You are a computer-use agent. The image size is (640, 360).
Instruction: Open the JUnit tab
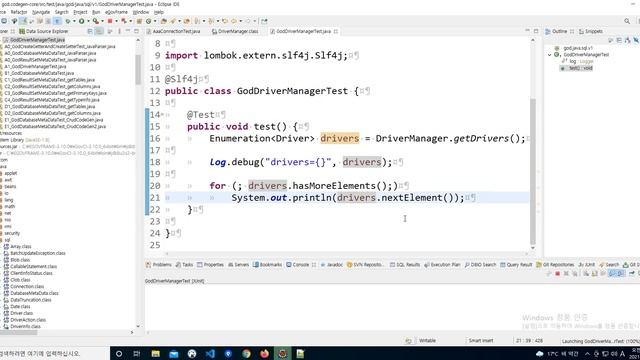point(587,265)
